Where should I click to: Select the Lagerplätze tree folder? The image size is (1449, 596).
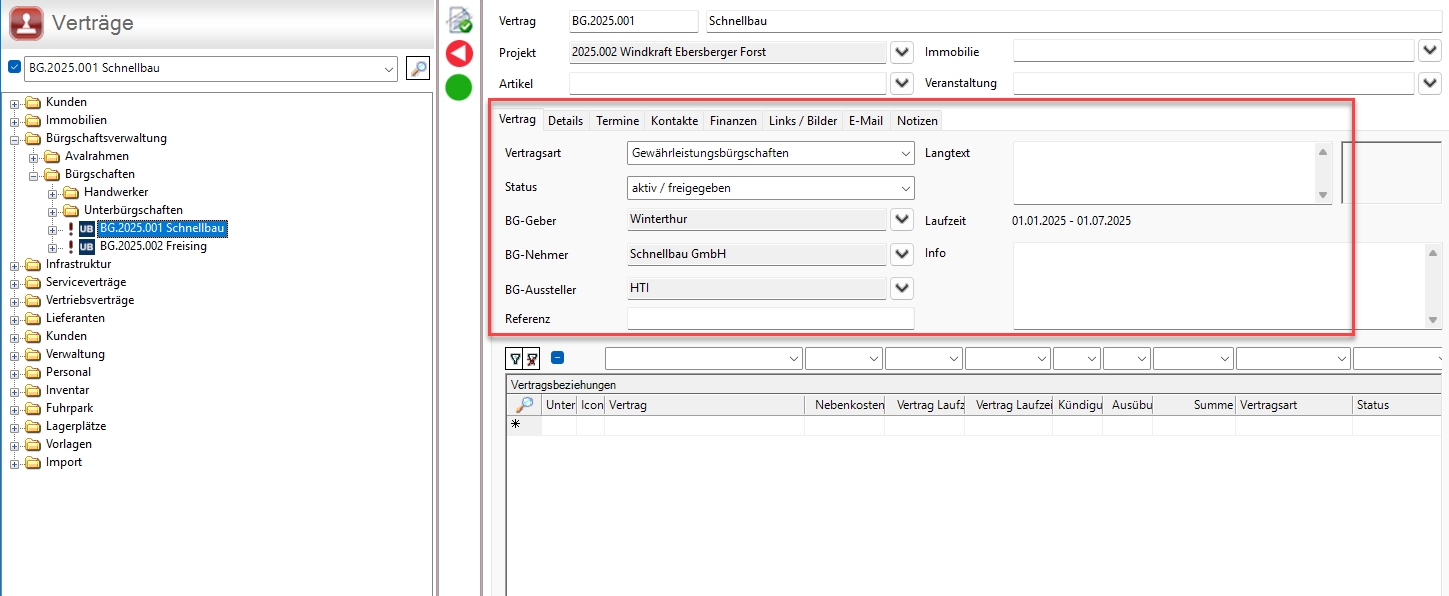pos(76,426)
